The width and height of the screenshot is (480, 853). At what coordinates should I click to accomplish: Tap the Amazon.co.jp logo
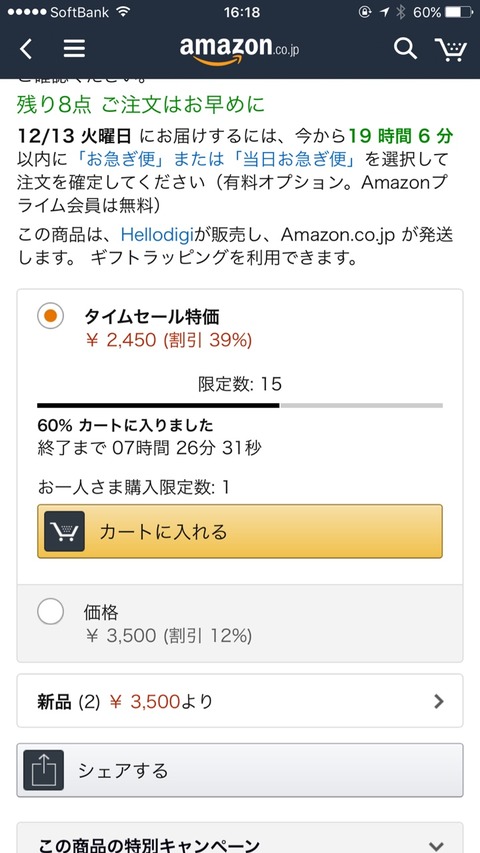(239, 50)
